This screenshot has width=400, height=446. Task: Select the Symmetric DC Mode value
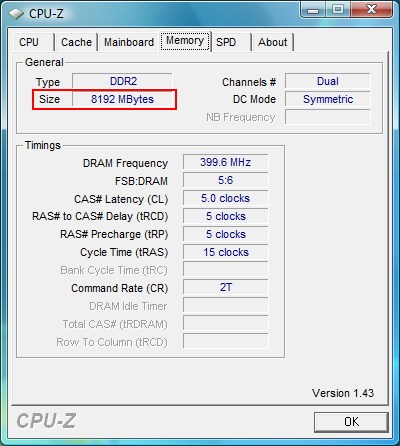[x=328, y=99]
